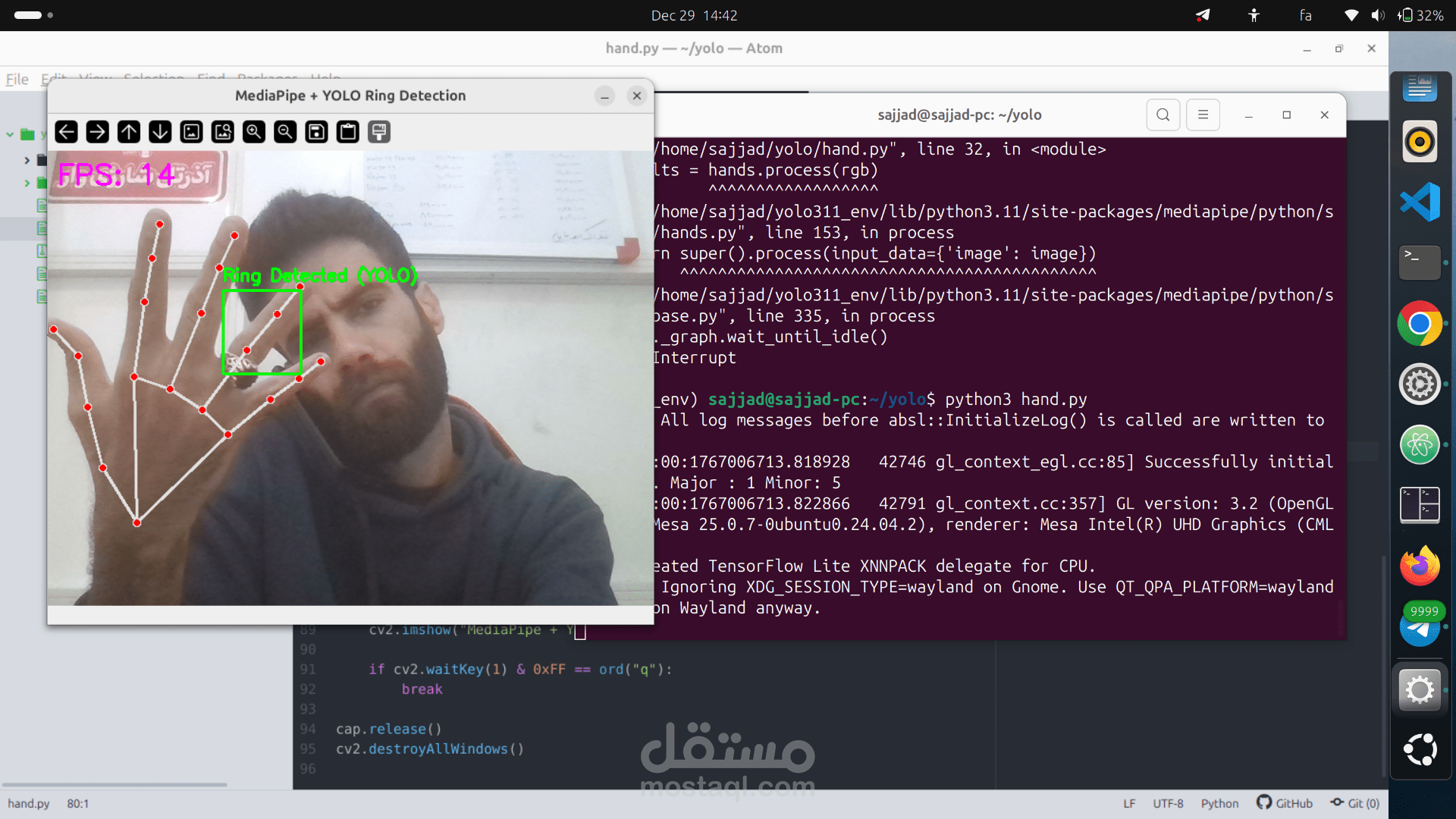Open the File menu in Atom
The width and height of the screenshot is (1456, 819).
[17, 79]
